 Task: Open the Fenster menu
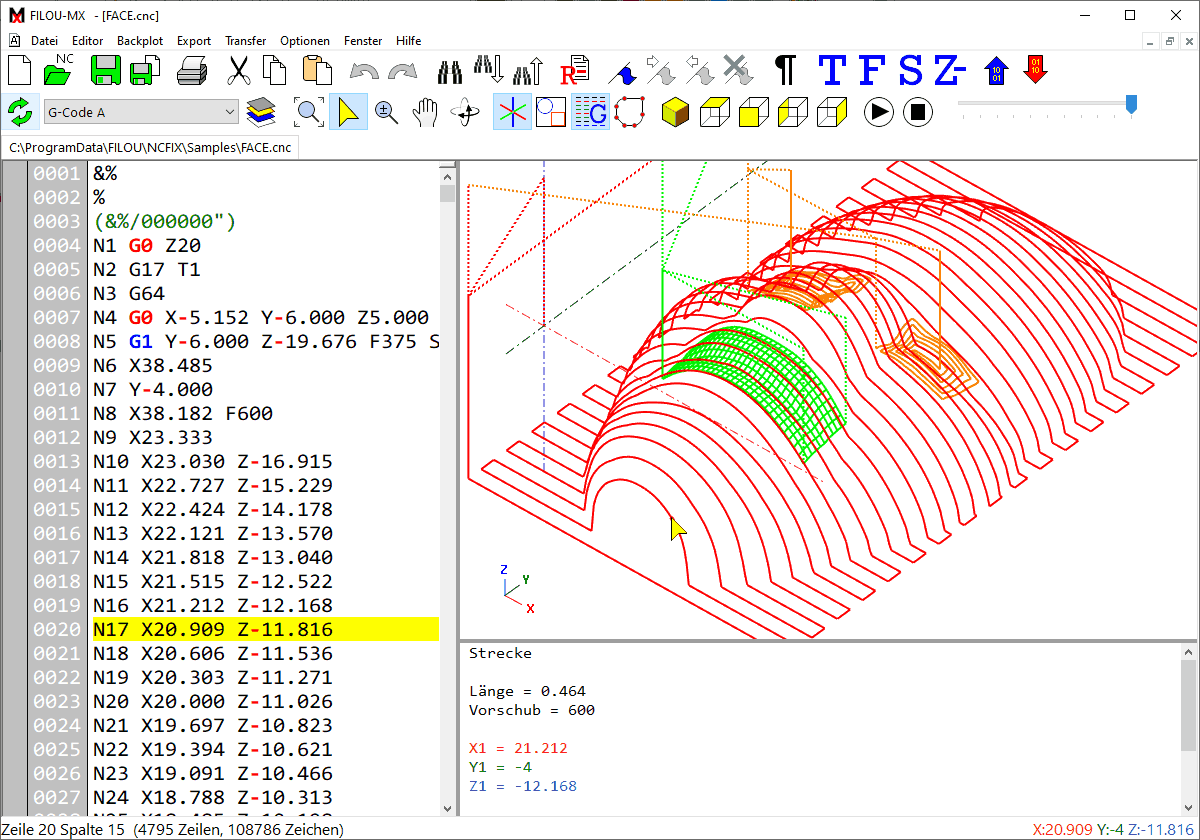[363, 41]
